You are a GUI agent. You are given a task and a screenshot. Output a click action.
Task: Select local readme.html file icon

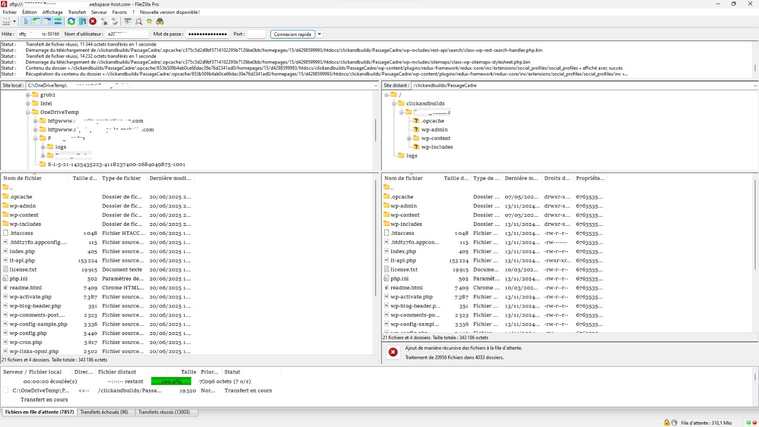[5, 288]
